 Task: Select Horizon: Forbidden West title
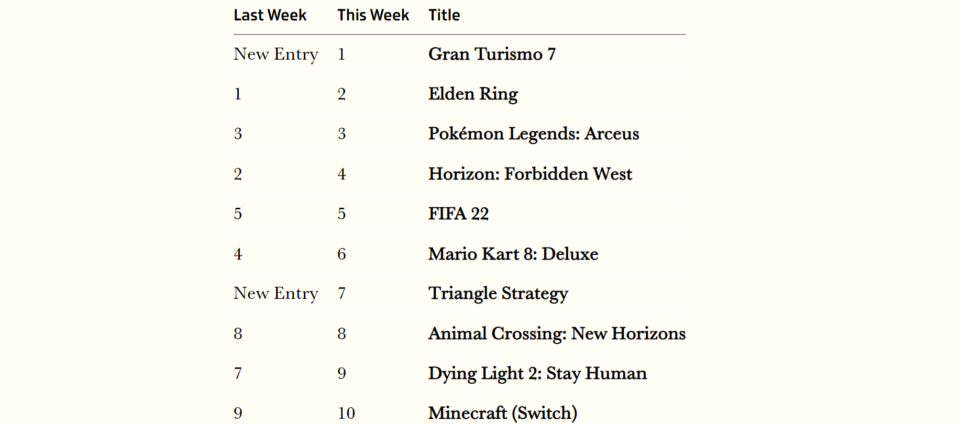[530, 174]
